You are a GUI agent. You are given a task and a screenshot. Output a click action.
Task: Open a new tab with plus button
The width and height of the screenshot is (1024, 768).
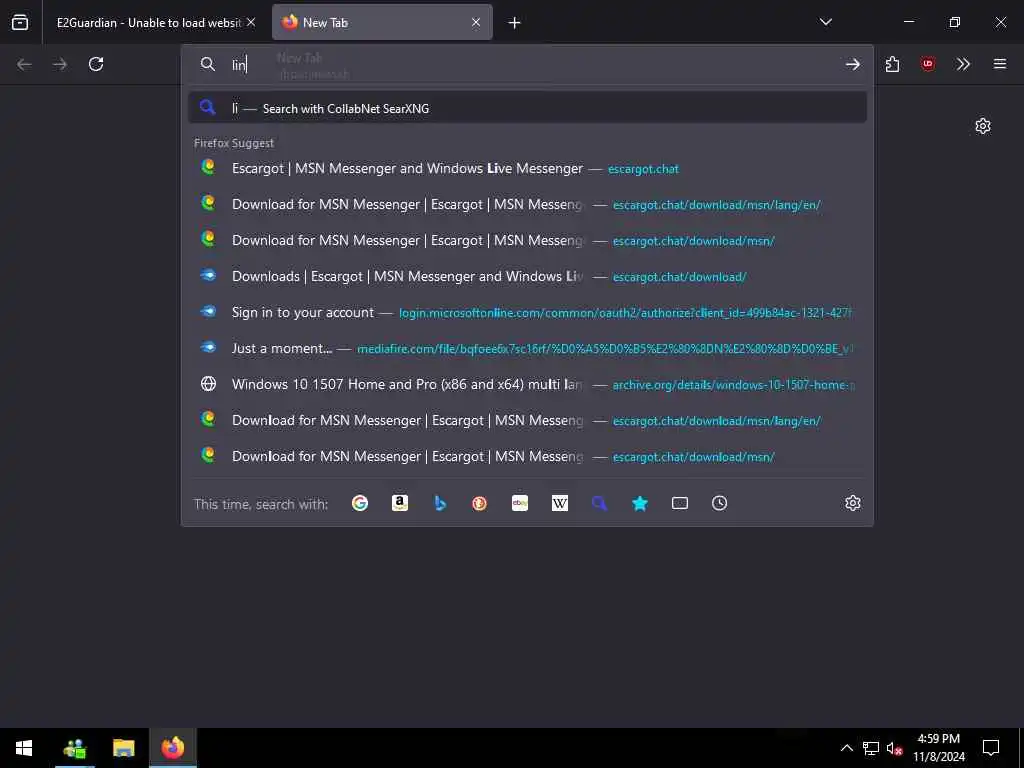[x=514, y=23]
